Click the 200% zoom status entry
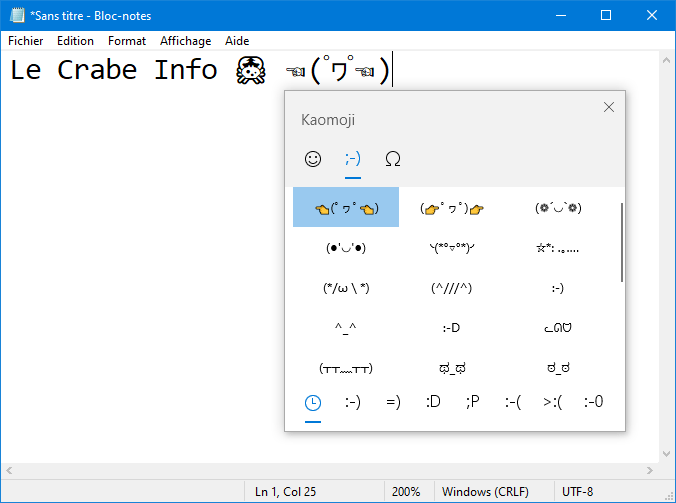This screenshot has width=676, height=503. (406, 492)
